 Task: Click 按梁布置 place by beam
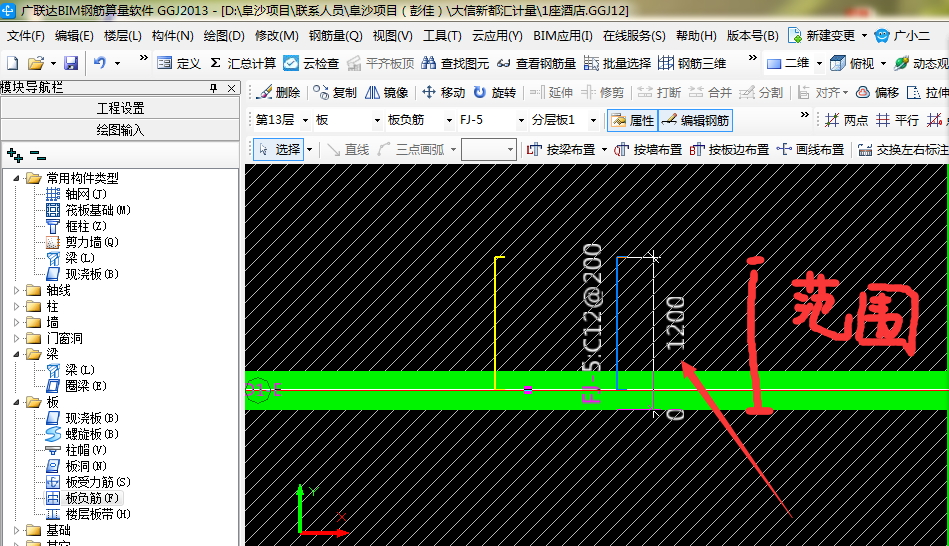pyautogui.click(x=562, y=150)
